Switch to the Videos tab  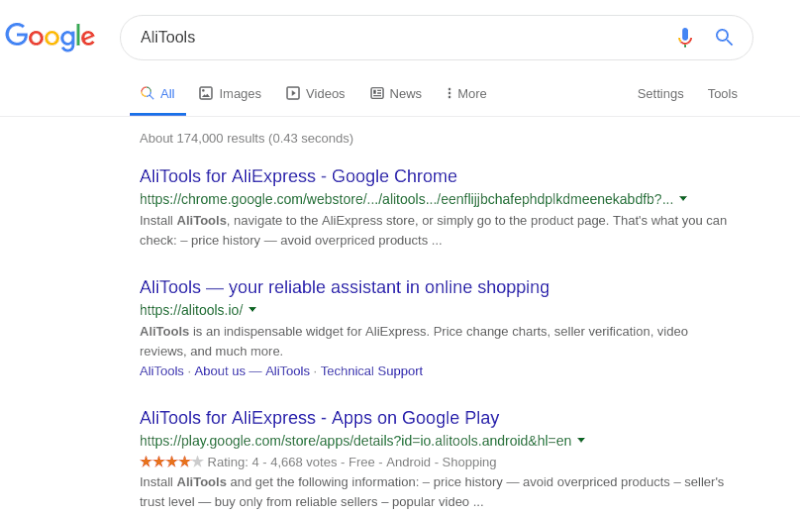coord(315,94)
